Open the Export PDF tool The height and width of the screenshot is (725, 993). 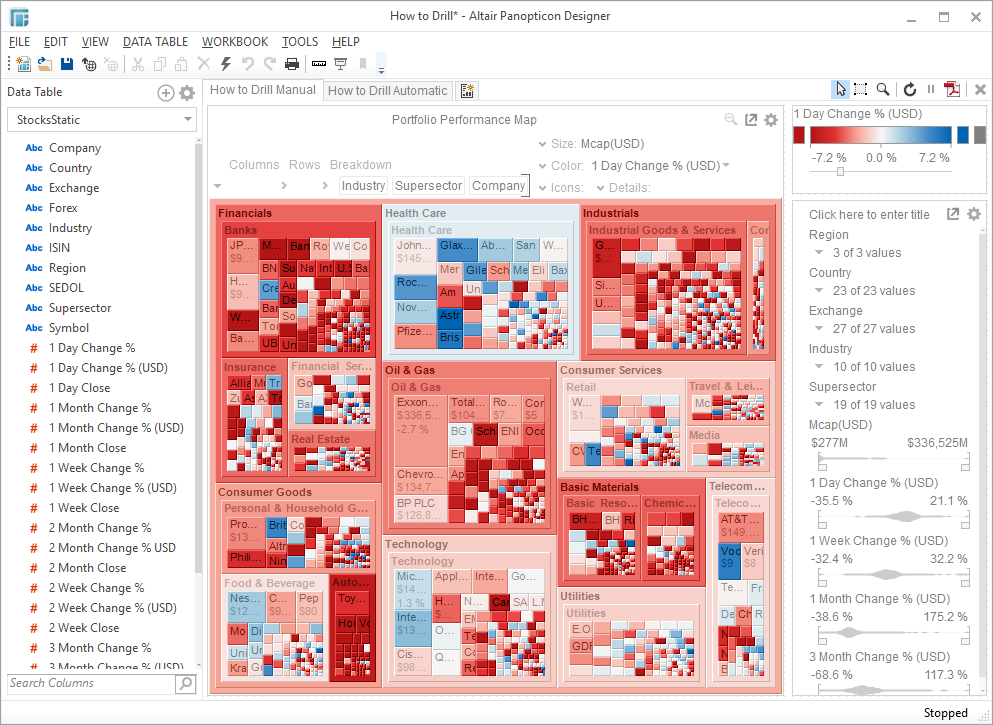951,89
